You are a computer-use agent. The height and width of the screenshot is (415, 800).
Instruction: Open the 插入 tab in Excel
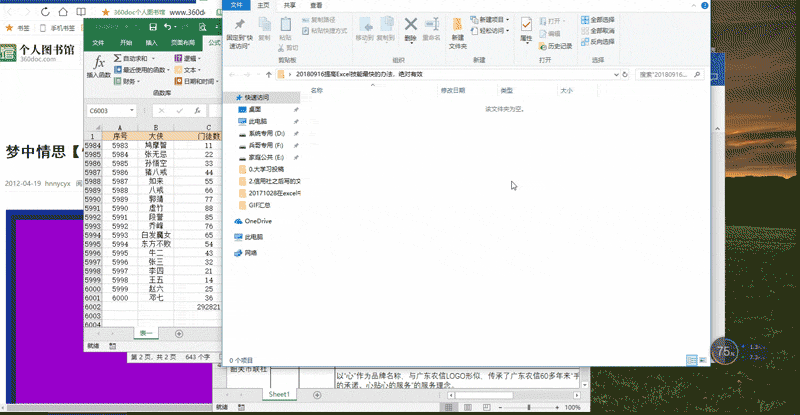[x=151, y=43]
